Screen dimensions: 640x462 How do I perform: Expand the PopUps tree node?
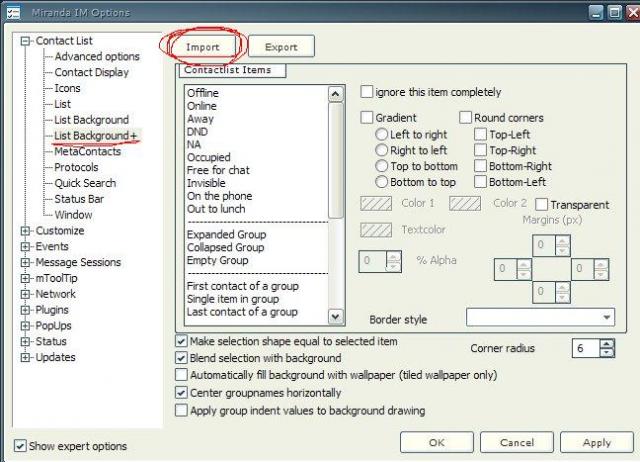pos(25,326)
